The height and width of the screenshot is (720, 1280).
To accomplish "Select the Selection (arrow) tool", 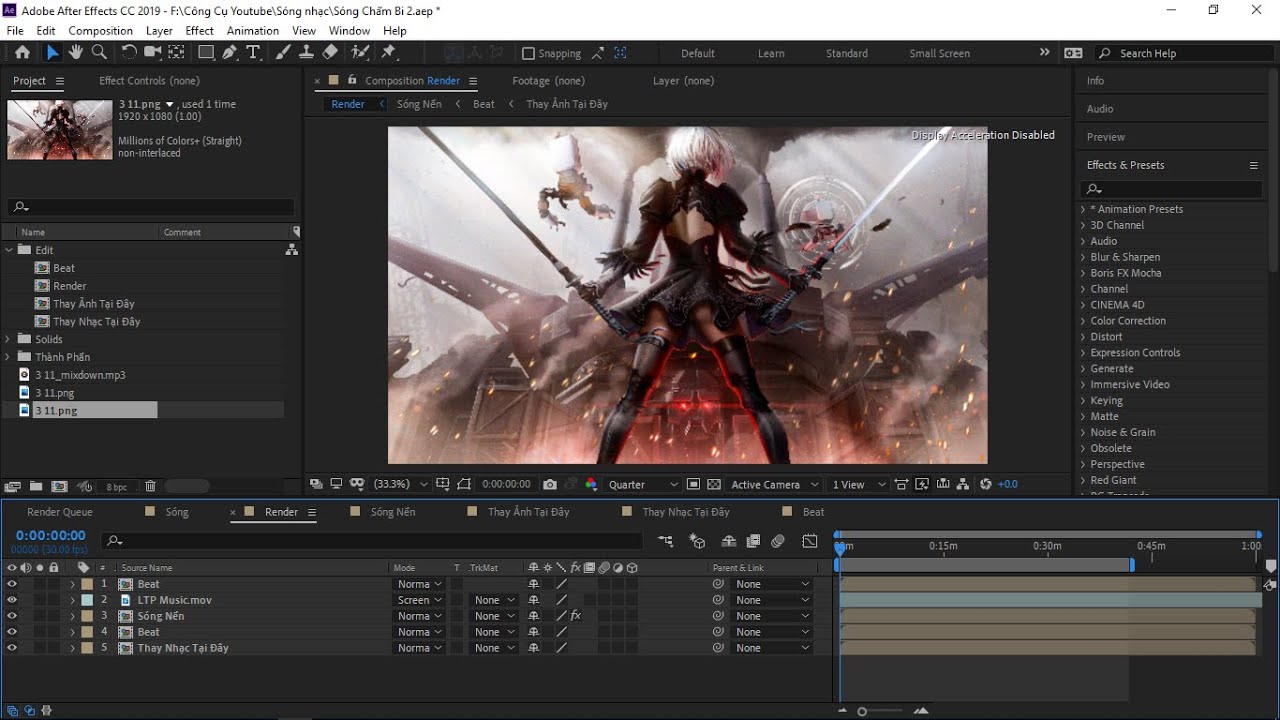I will [52, 53].
